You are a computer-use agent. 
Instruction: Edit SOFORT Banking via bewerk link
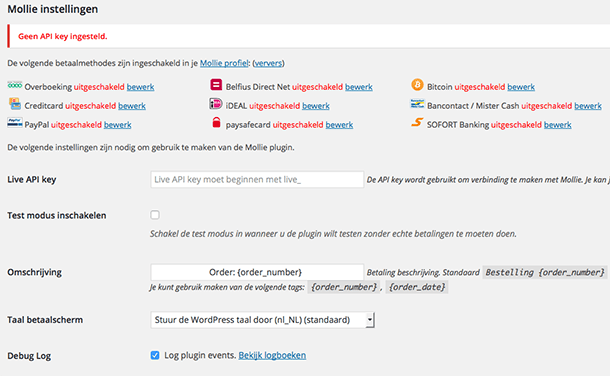pos(557,125)
